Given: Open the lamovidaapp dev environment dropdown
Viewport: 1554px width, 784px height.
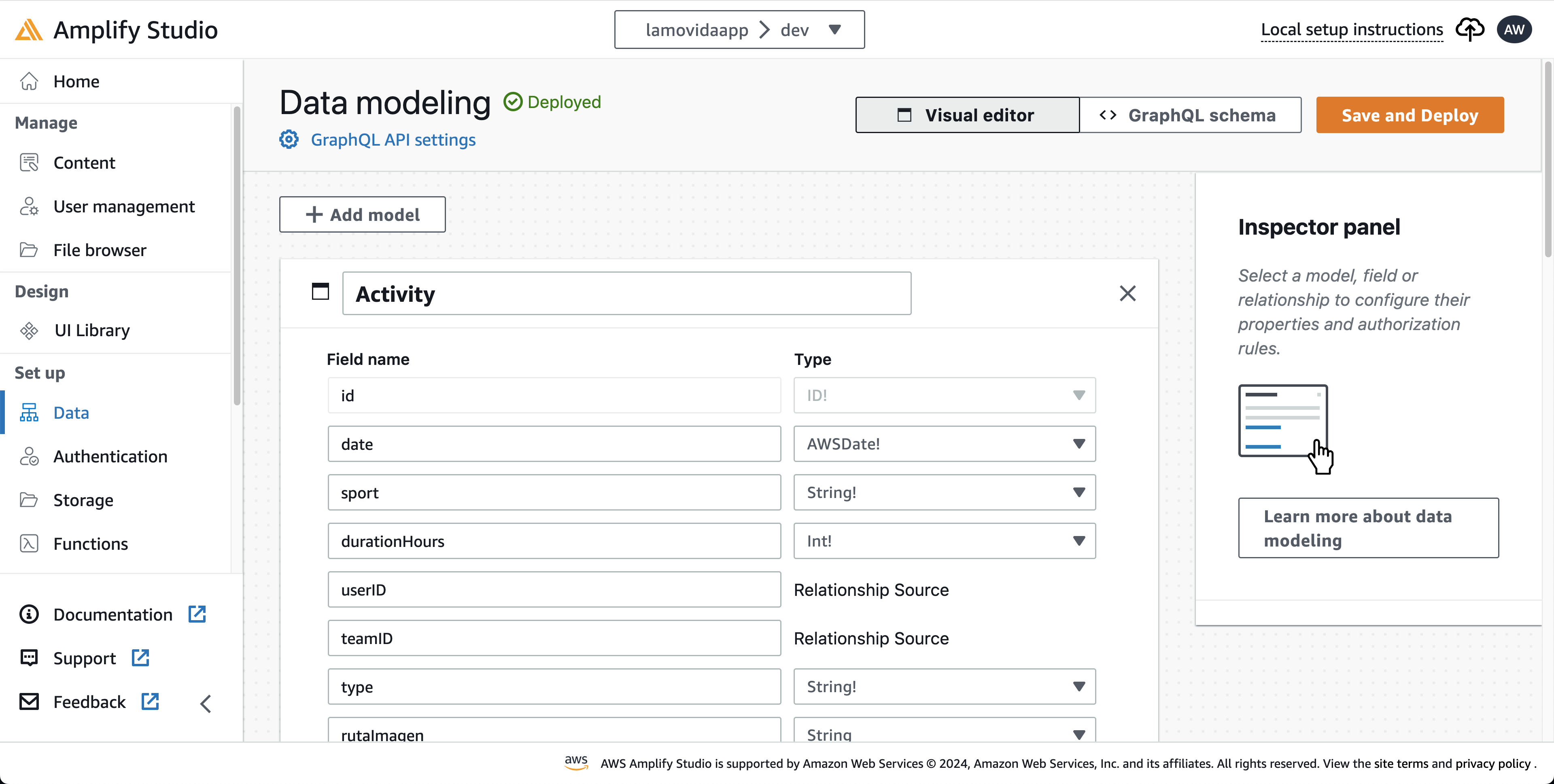Looking at the screenshot, I should [739, 30].
